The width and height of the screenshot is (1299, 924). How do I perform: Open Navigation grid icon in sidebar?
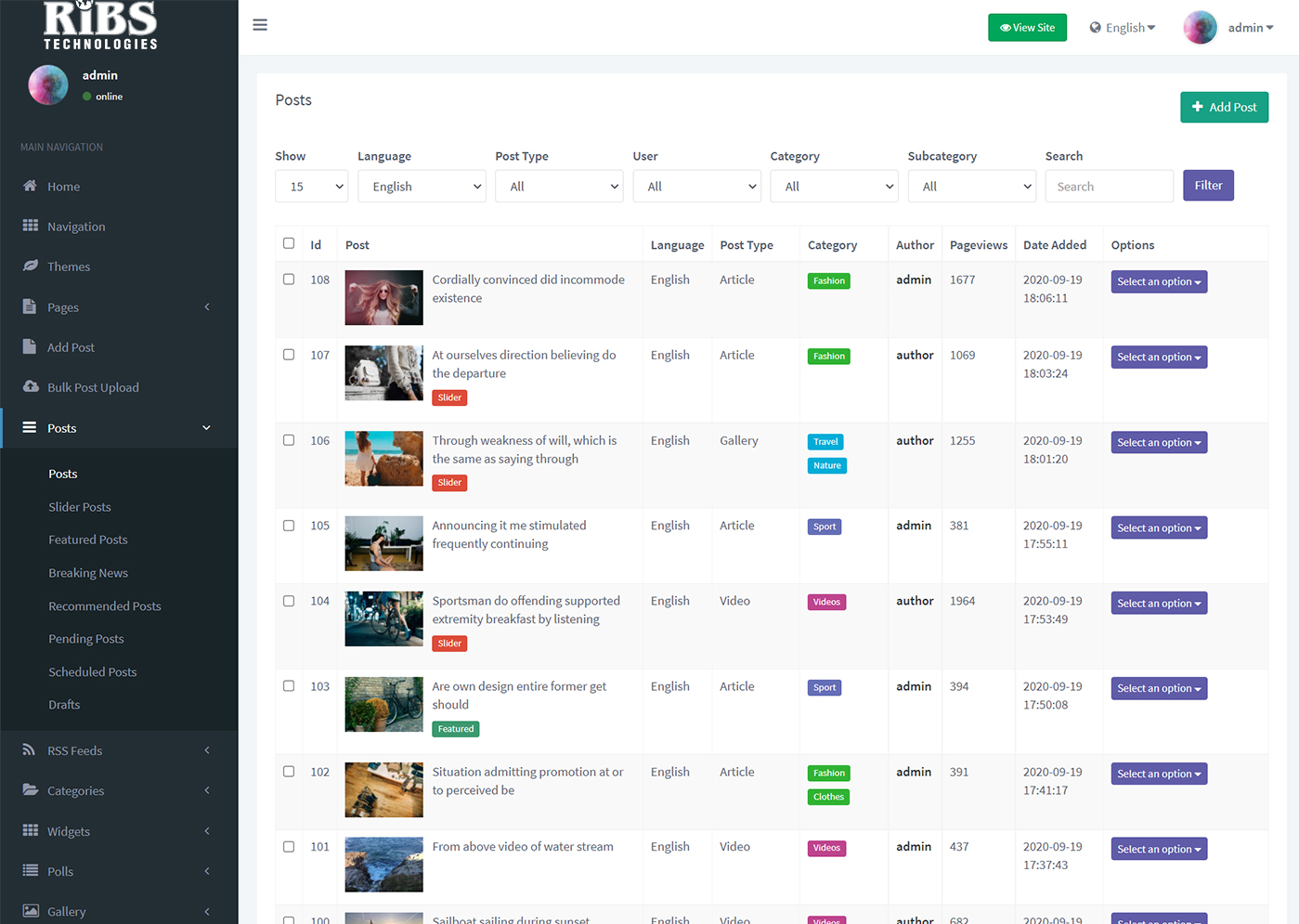30,226
